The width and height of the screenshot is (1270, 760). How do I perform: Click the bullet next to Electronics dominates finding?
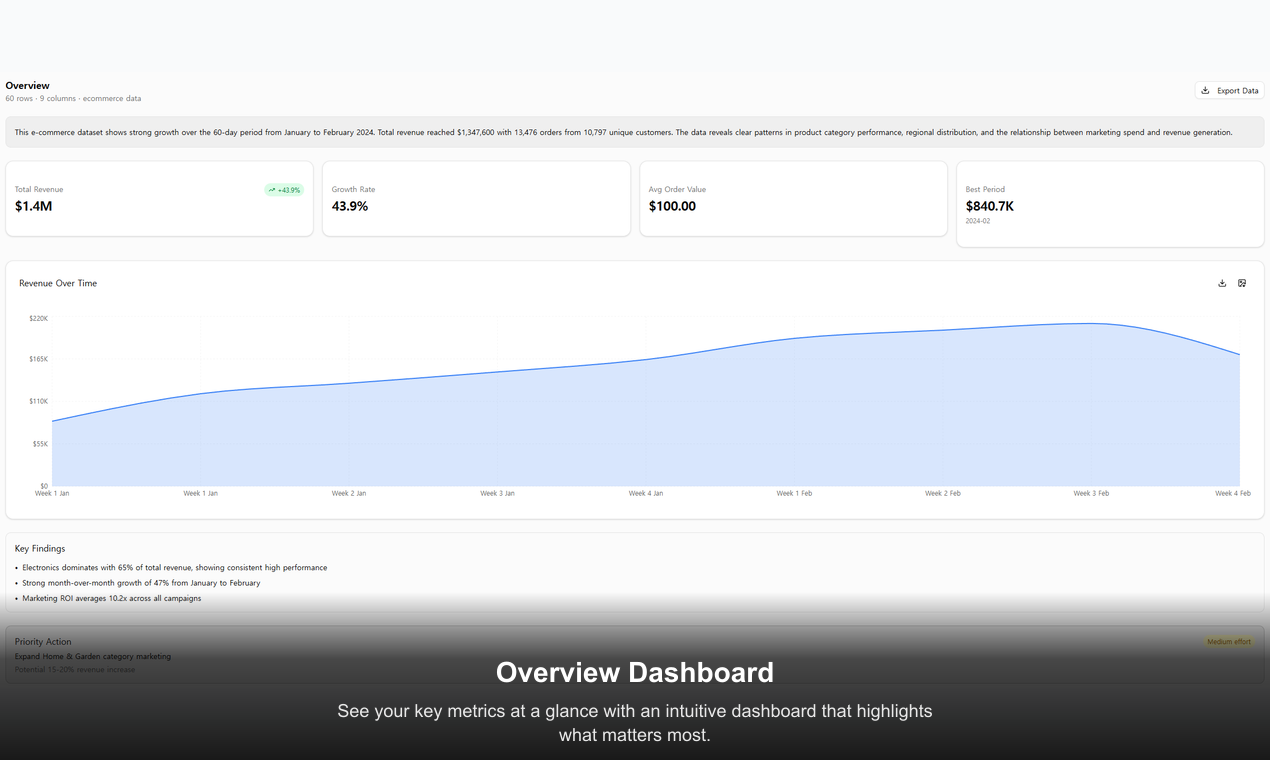(x=15, y=567)
